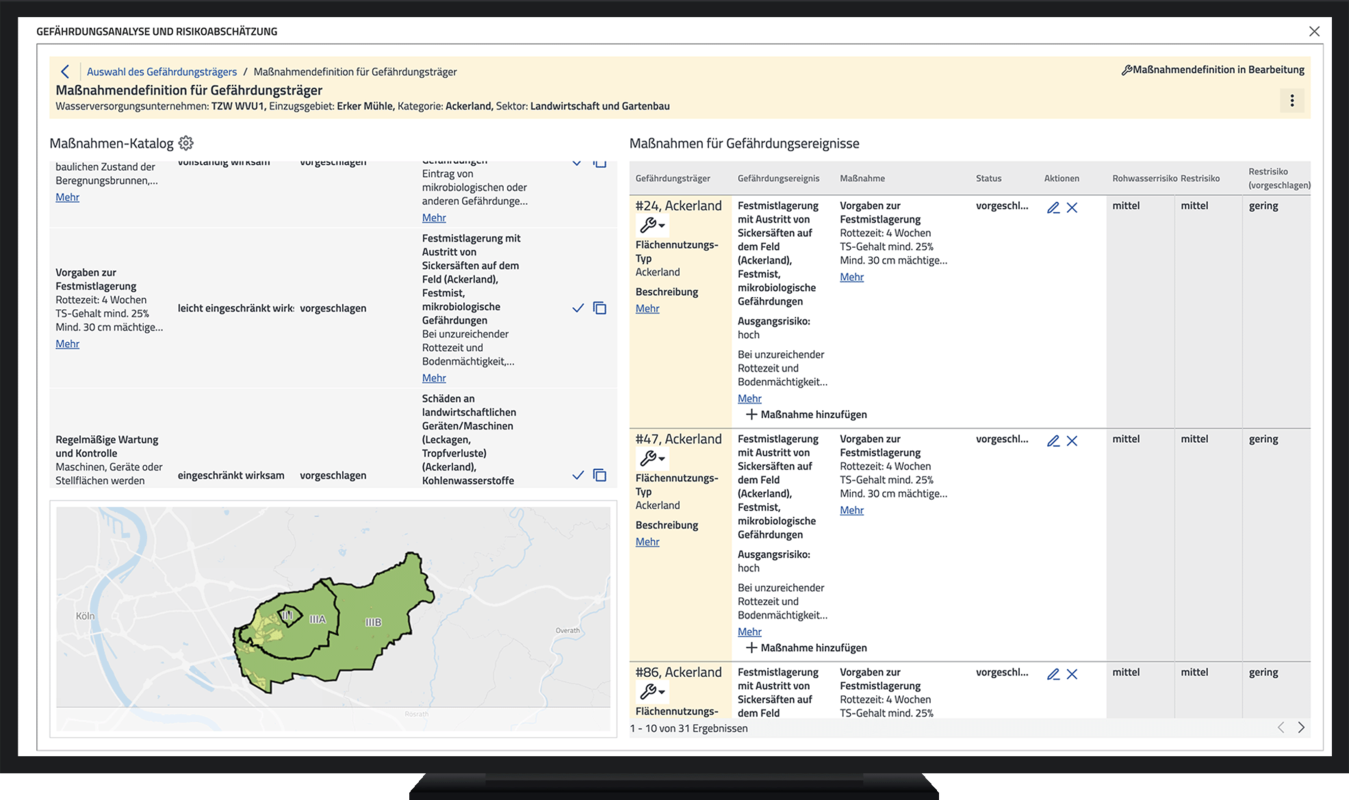Open Beschreibung Mehr link in row #47

(647, 542)
